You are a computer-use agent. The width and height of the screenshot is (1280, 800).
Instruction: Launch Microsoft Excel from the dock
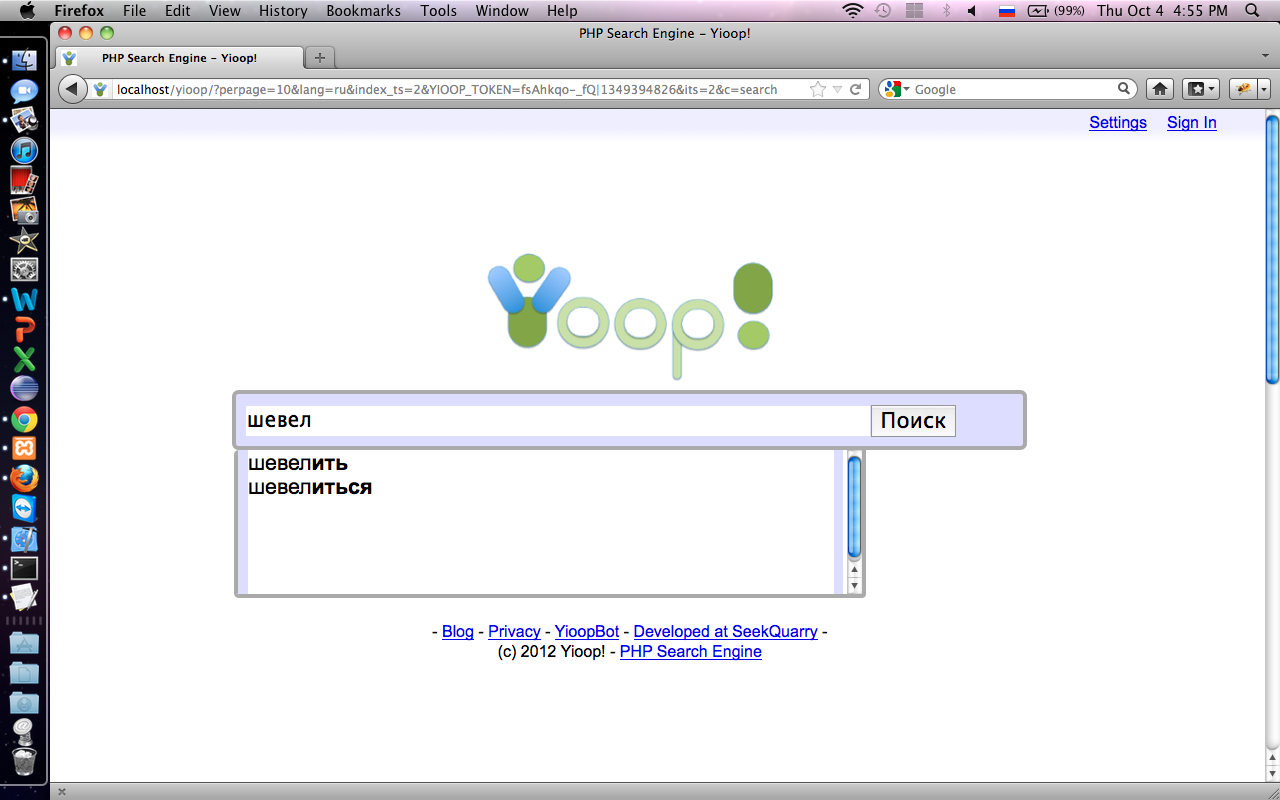24,359
